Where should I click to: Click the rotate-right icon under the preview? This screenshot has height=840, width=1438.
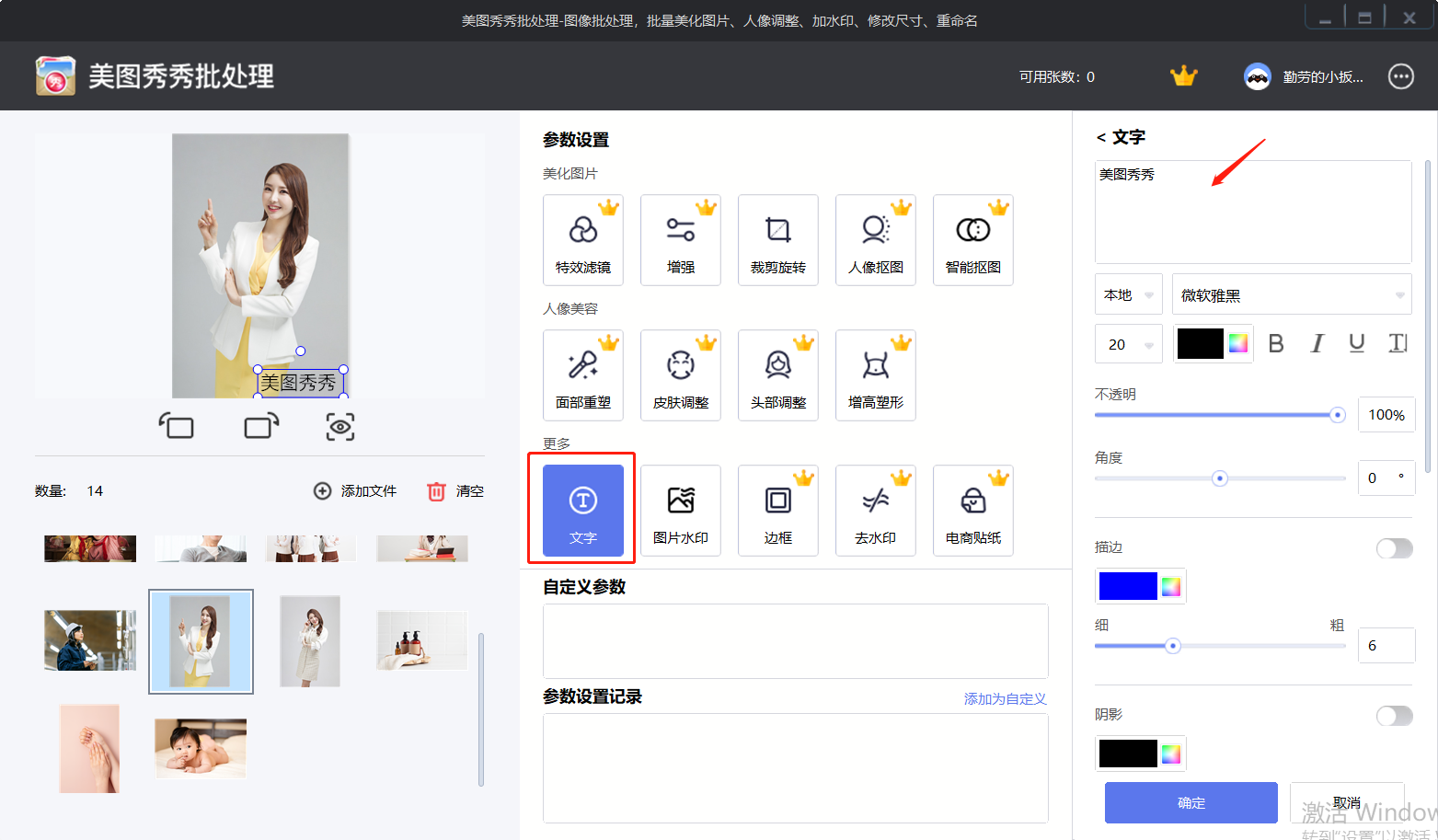tap(261, 426)
